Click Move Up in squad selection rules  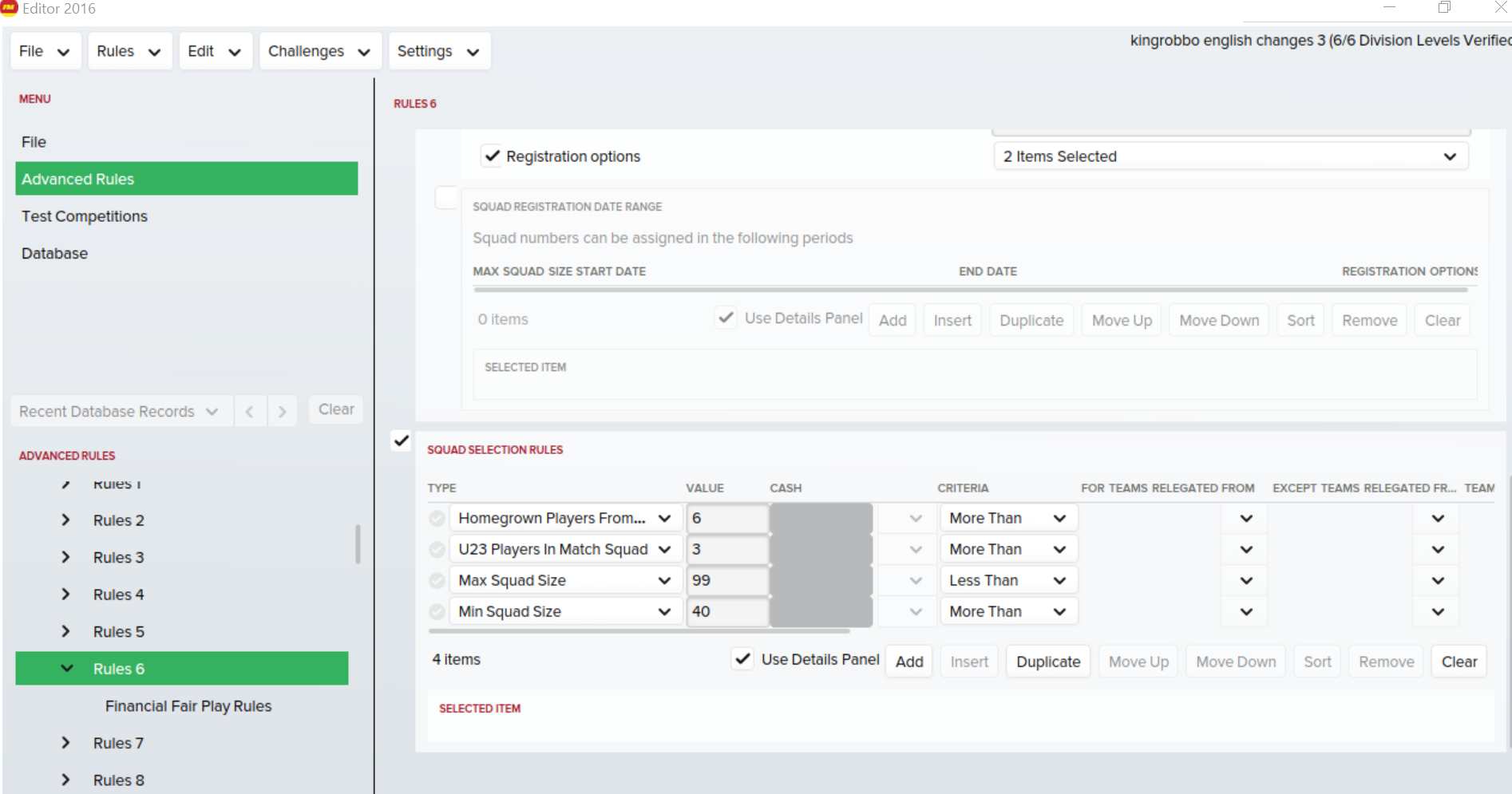(1138, 662)
